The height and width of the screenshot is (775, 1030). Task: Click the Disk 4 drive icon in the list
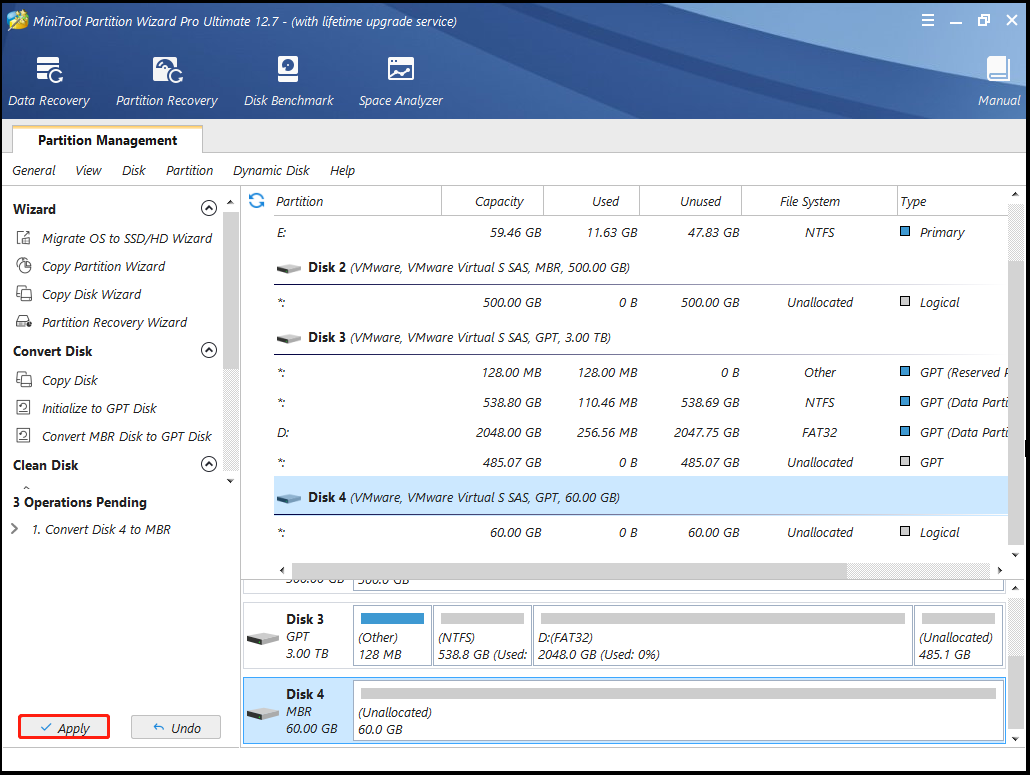(288, 498)
